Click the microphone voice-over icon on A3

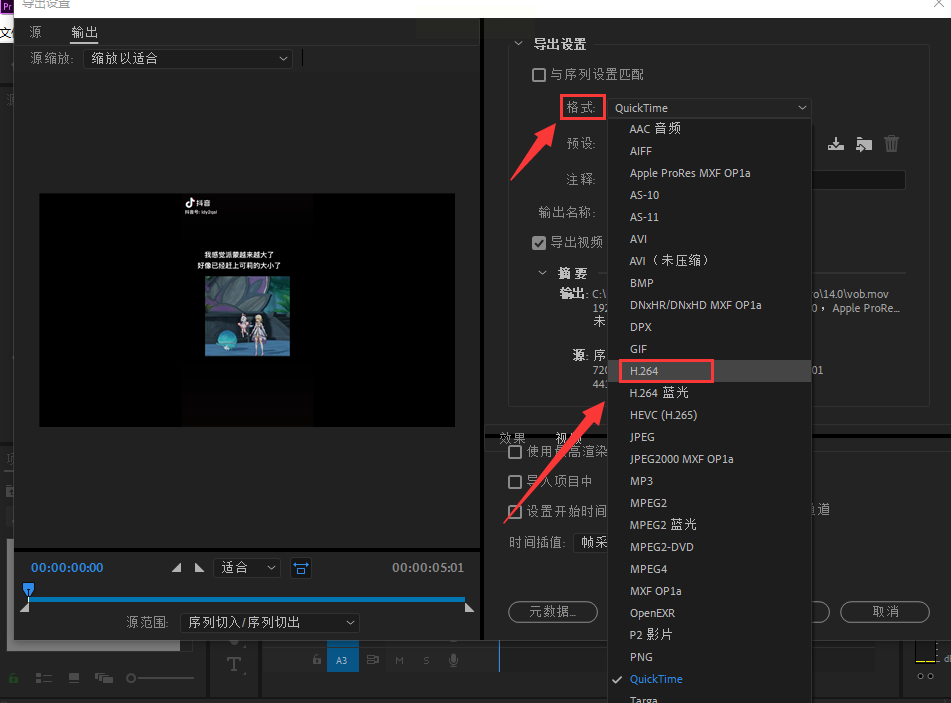click(453, 660)
